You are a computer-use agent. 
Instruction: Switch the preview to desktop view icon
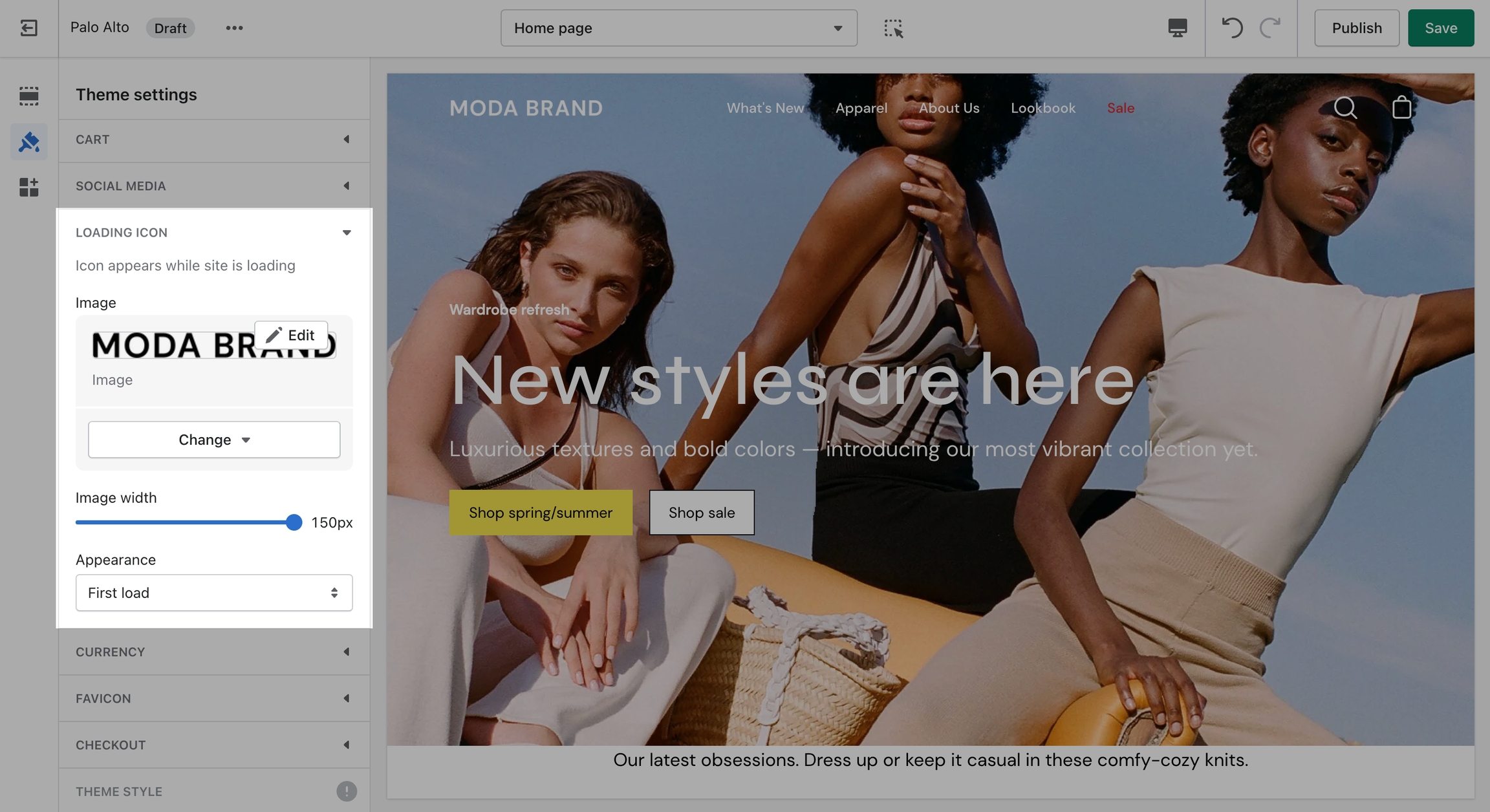click(1177, 28)
